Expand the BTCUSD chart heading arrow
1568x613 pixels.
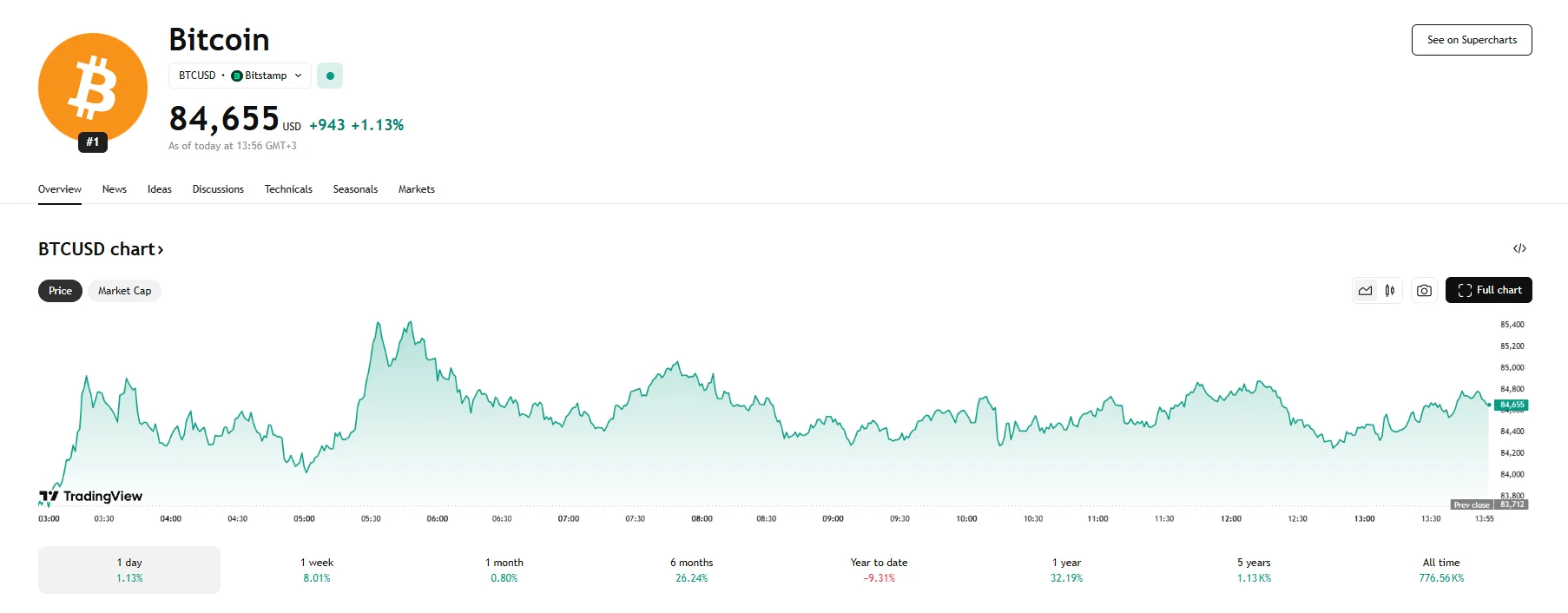161,250
